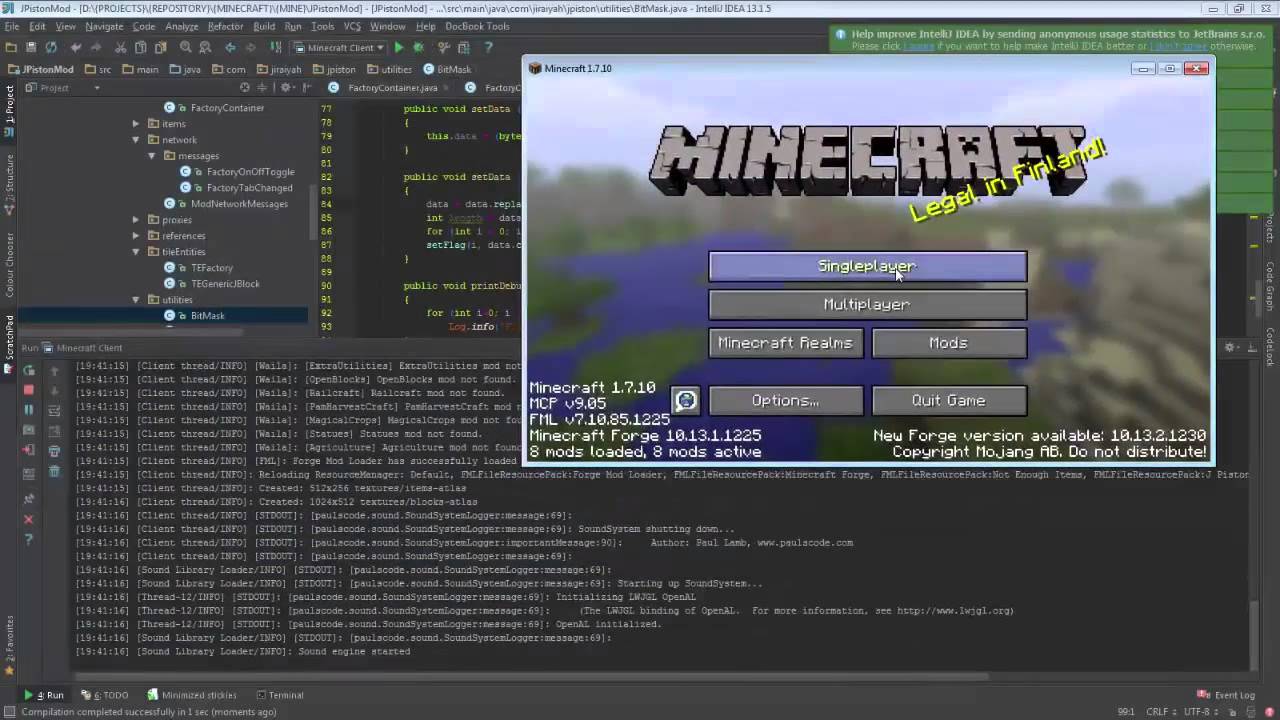Click the Print console output icon
Screen dimensions: 1280x720
point(54,450)
